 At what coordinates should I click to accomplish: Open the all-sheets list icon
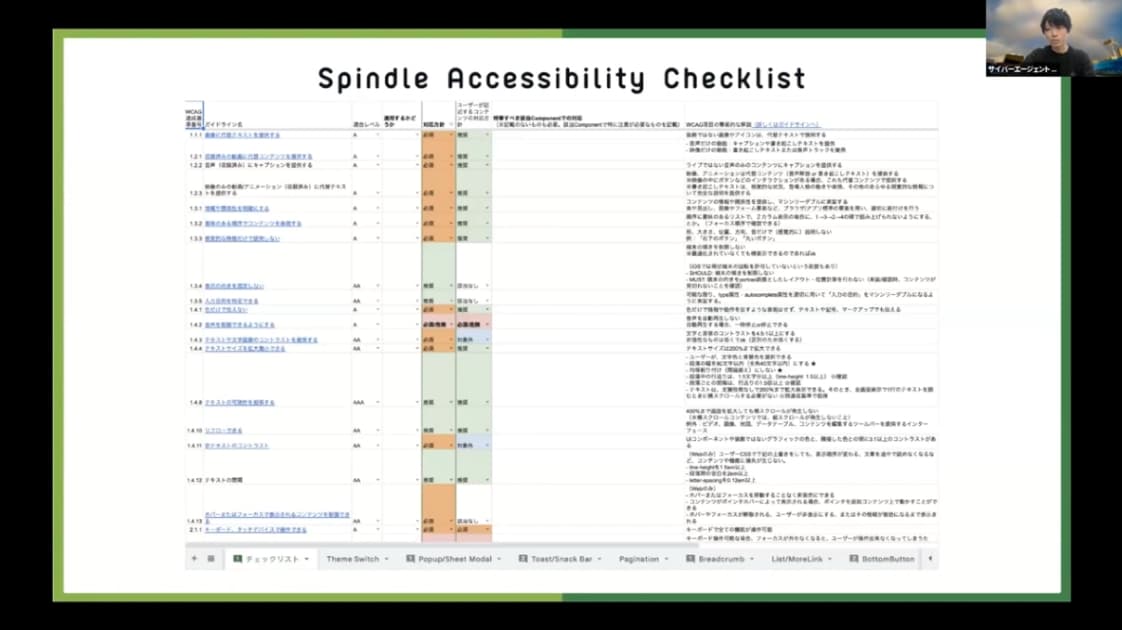[211, 558]
